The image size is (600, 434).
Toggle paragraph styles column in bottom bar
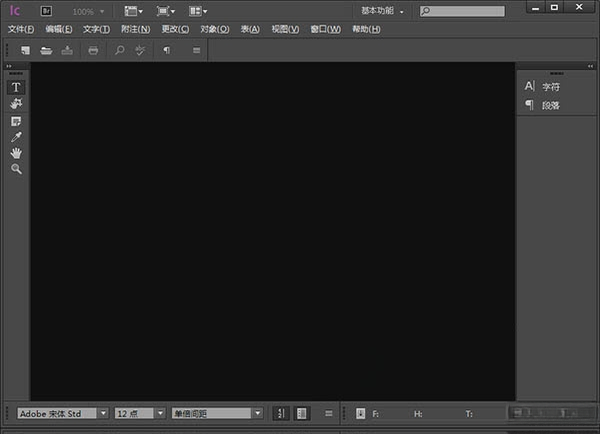click(302, 413)
